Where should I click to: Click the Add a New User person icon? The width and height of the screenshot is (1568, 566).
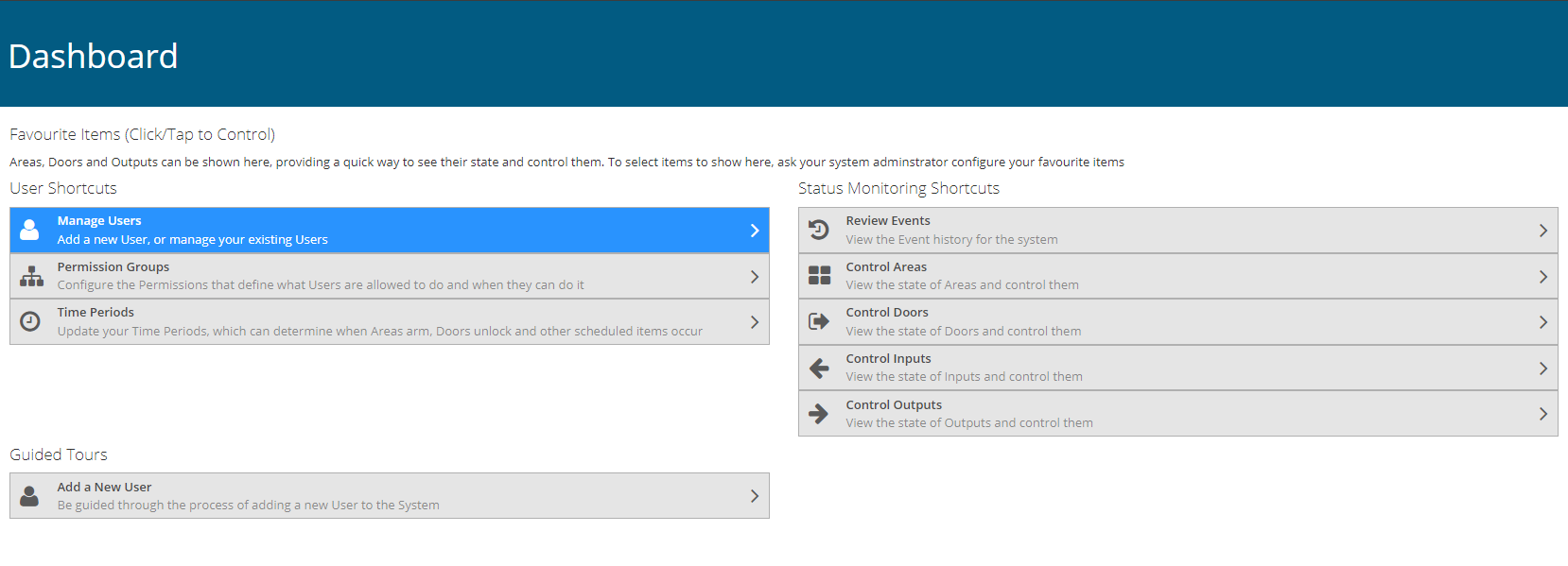pos(30,496)
